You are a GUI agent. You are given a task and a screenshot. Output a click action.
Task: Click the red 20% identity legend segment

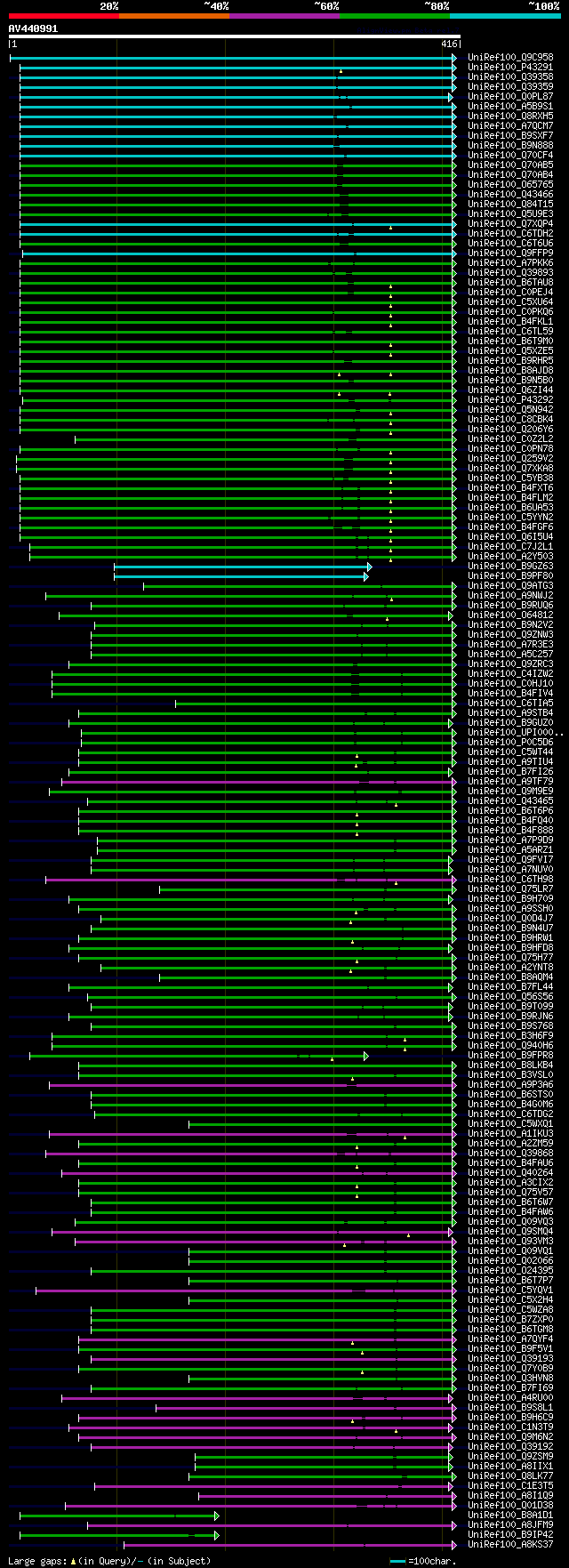click(63, 15)
